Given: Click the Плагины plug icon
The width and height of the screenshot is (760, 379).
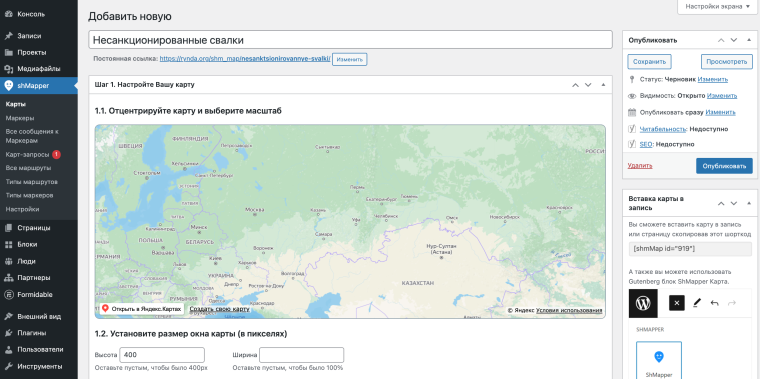Looking at the screenshot, I should [x=8, y=333].
